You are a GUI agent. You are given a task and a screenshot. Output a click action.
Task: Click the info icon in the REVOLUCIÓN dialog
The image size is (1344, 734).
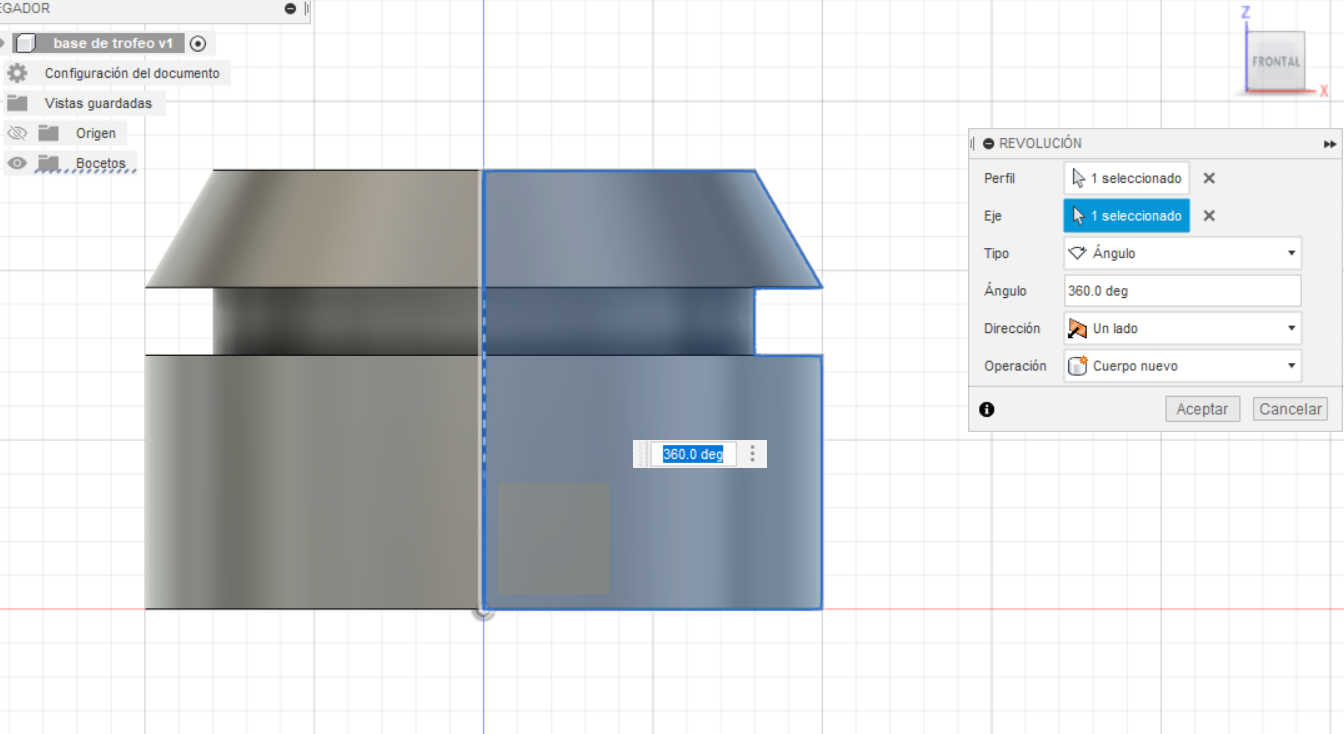(x=987, y=409)
